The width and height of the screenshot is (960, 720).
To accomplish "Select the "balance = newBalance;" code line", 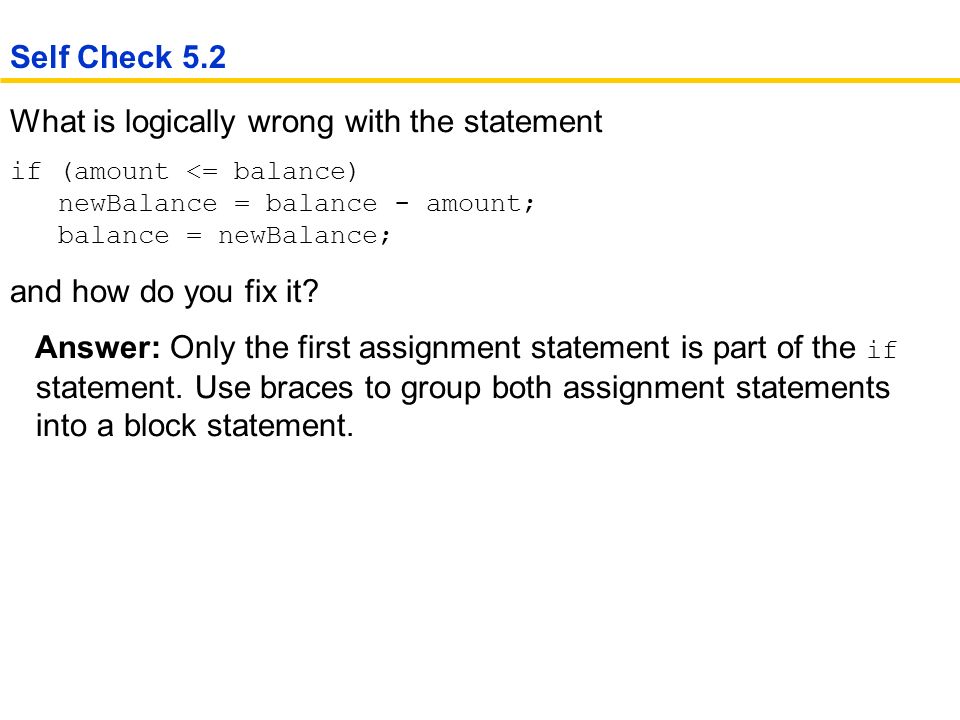I will [x=223, y=236].
